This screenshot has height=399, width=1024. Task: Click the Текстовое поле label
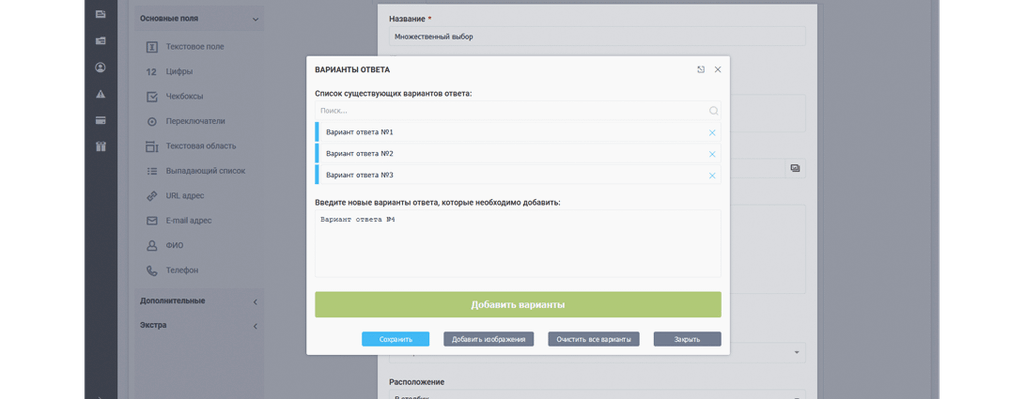(195, 47)
